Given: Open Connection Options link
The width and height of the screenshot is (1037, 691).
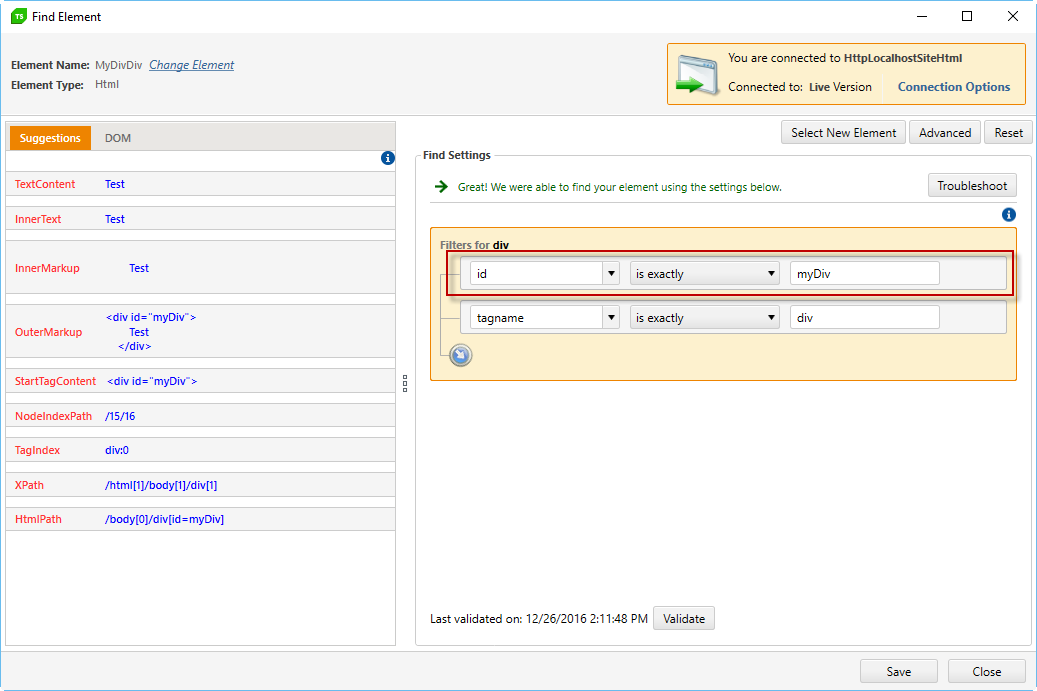Looking at the screenshot, I should (x=954, y=87).
